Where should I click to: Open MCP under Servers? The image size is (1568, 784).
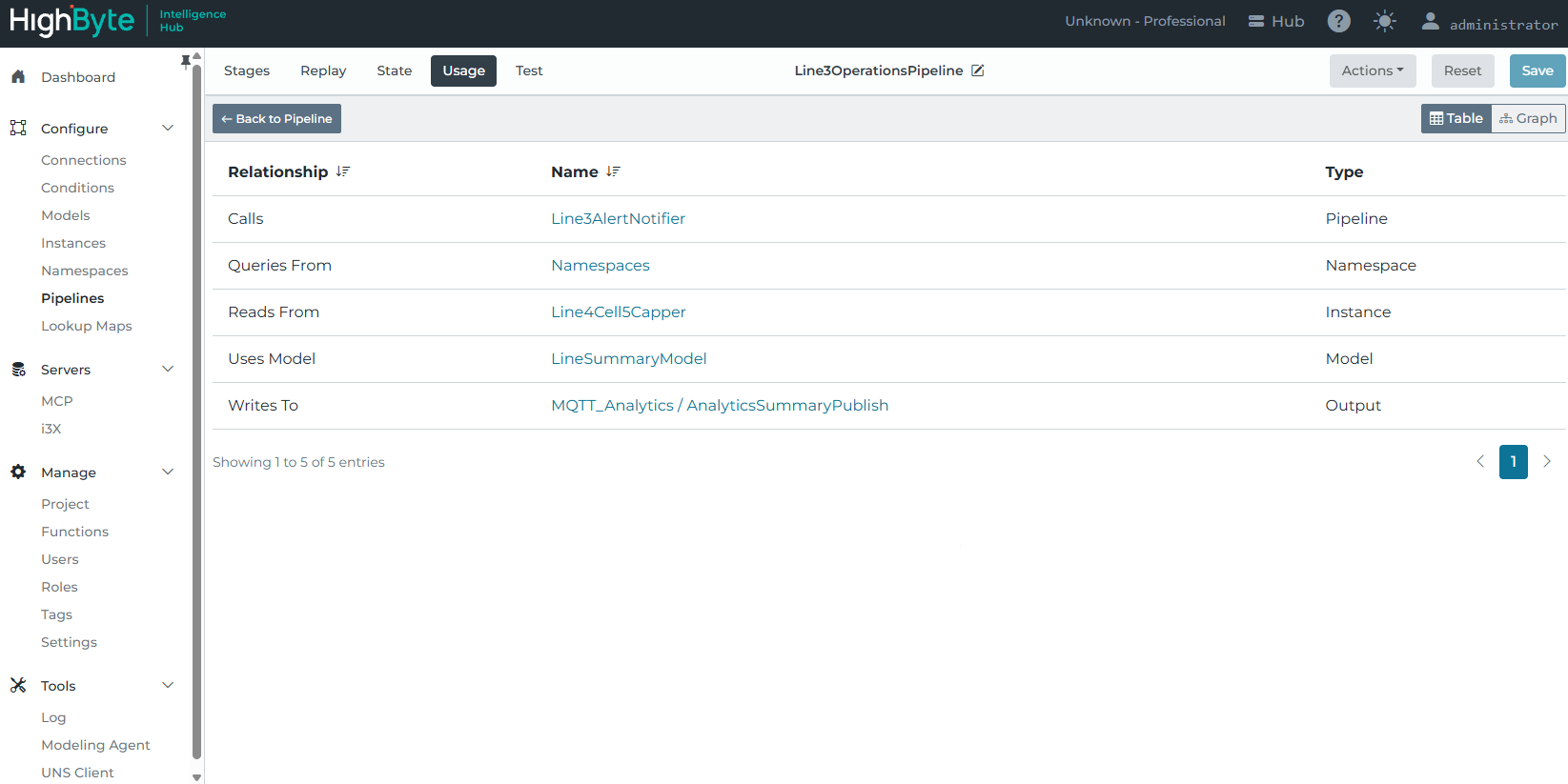57,401
